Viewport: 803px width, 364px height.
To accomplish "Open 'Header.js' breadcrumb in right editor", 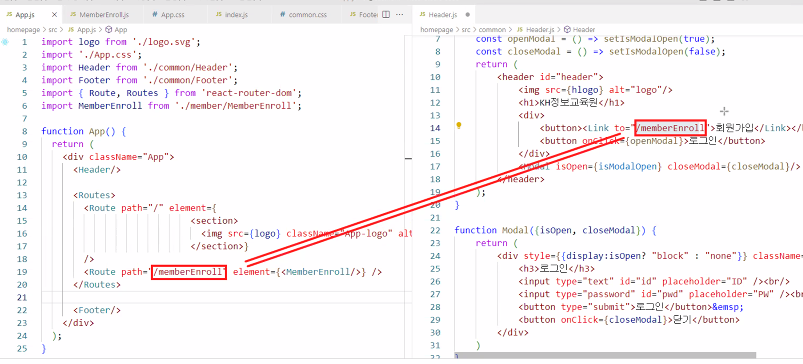I will [540, 30].
